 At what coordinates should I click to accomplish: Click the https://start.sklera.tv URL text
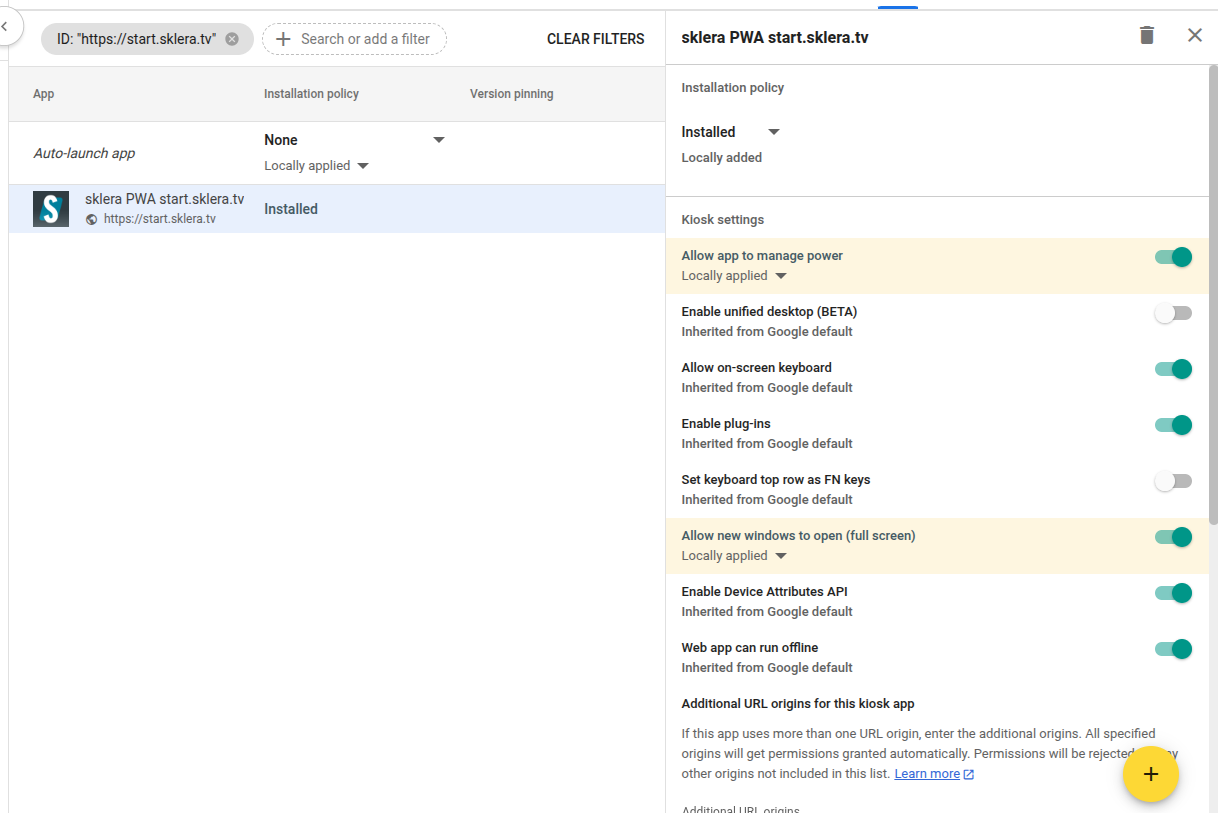[x=160, y=219]
